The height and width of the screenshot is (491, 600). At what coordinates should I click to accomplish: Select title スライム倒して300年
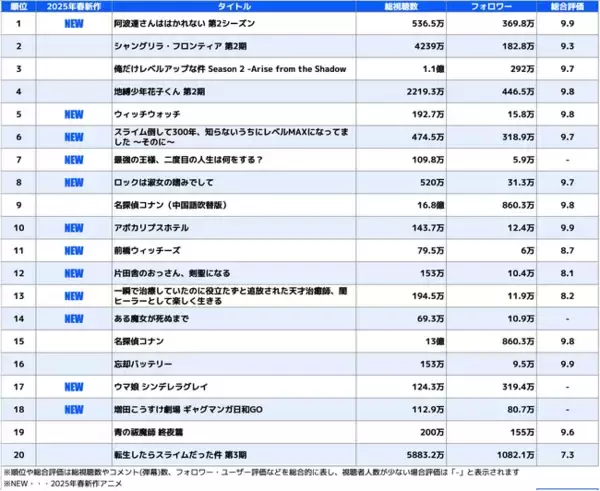tap(232, 137)
